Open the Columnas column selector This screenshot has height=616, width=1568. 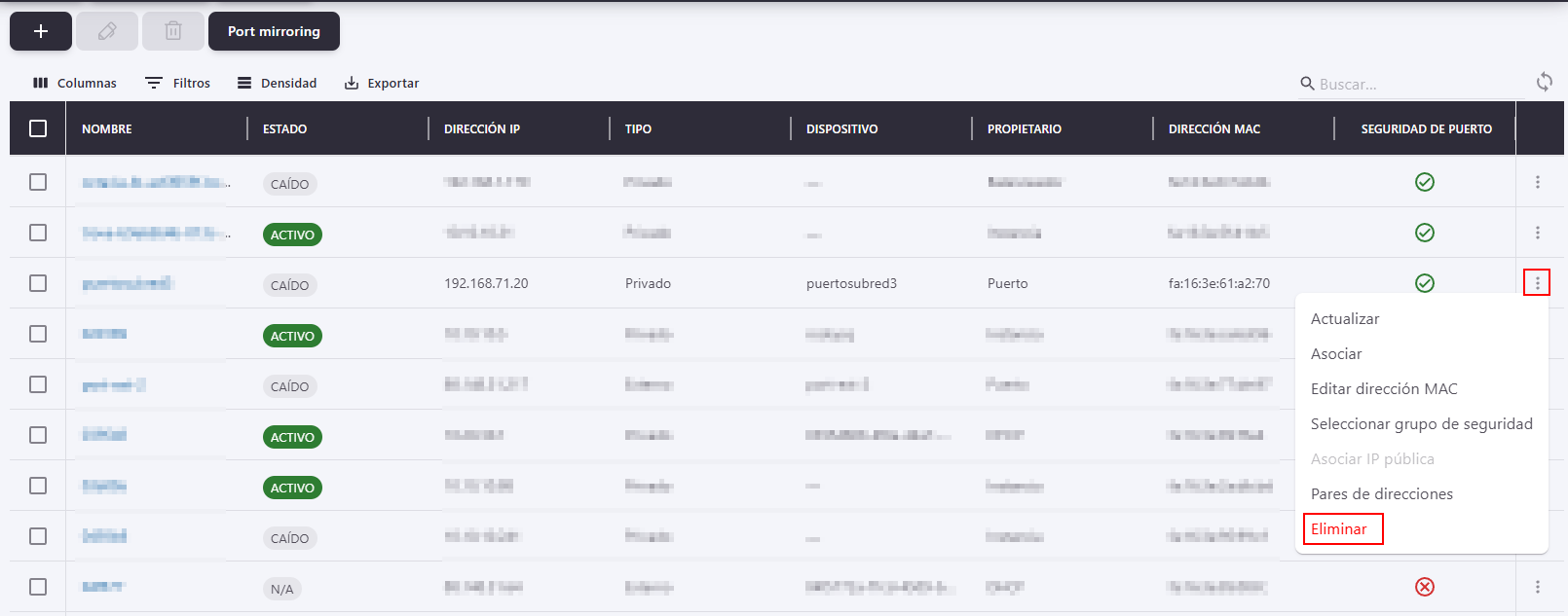pyautogui.click(x=75, y=83)
